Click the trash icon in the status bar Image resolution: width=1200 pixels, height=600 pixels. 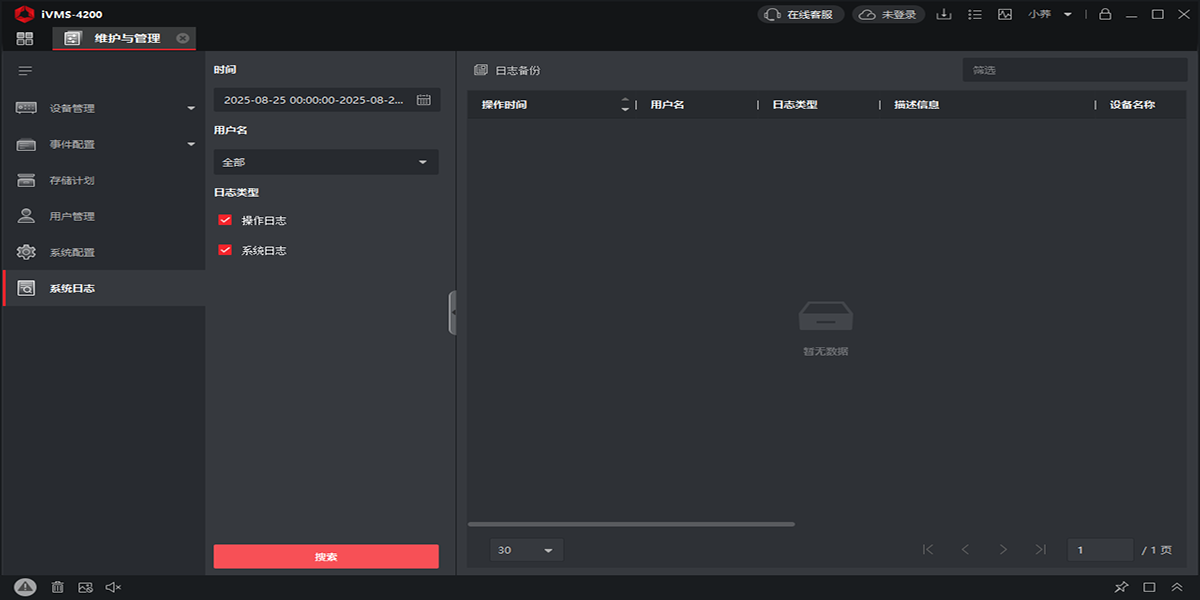(x=58, y=587)
